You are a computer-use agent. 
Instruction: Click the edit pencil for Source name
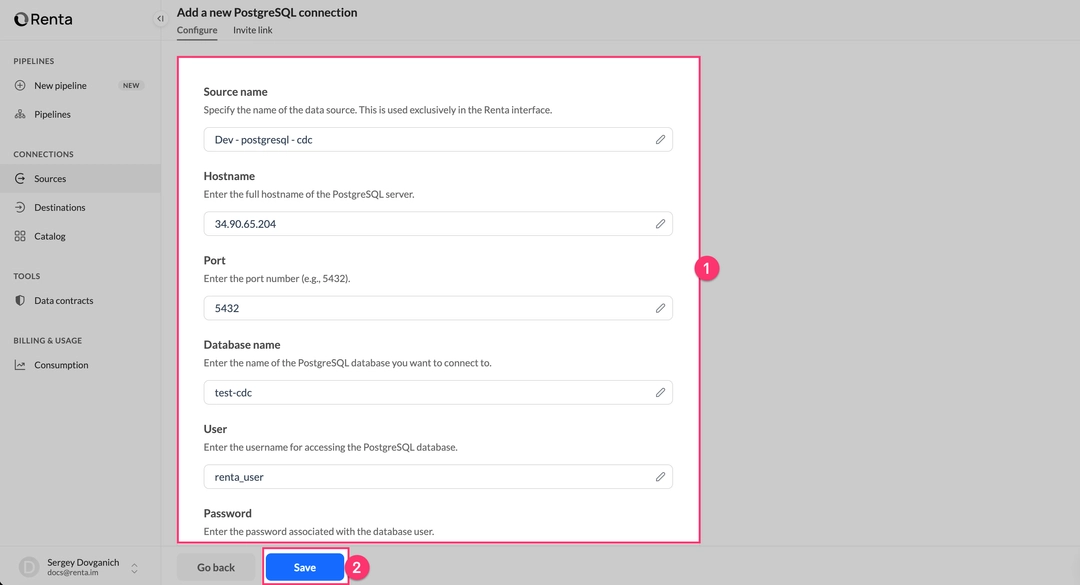click(659, 139)
